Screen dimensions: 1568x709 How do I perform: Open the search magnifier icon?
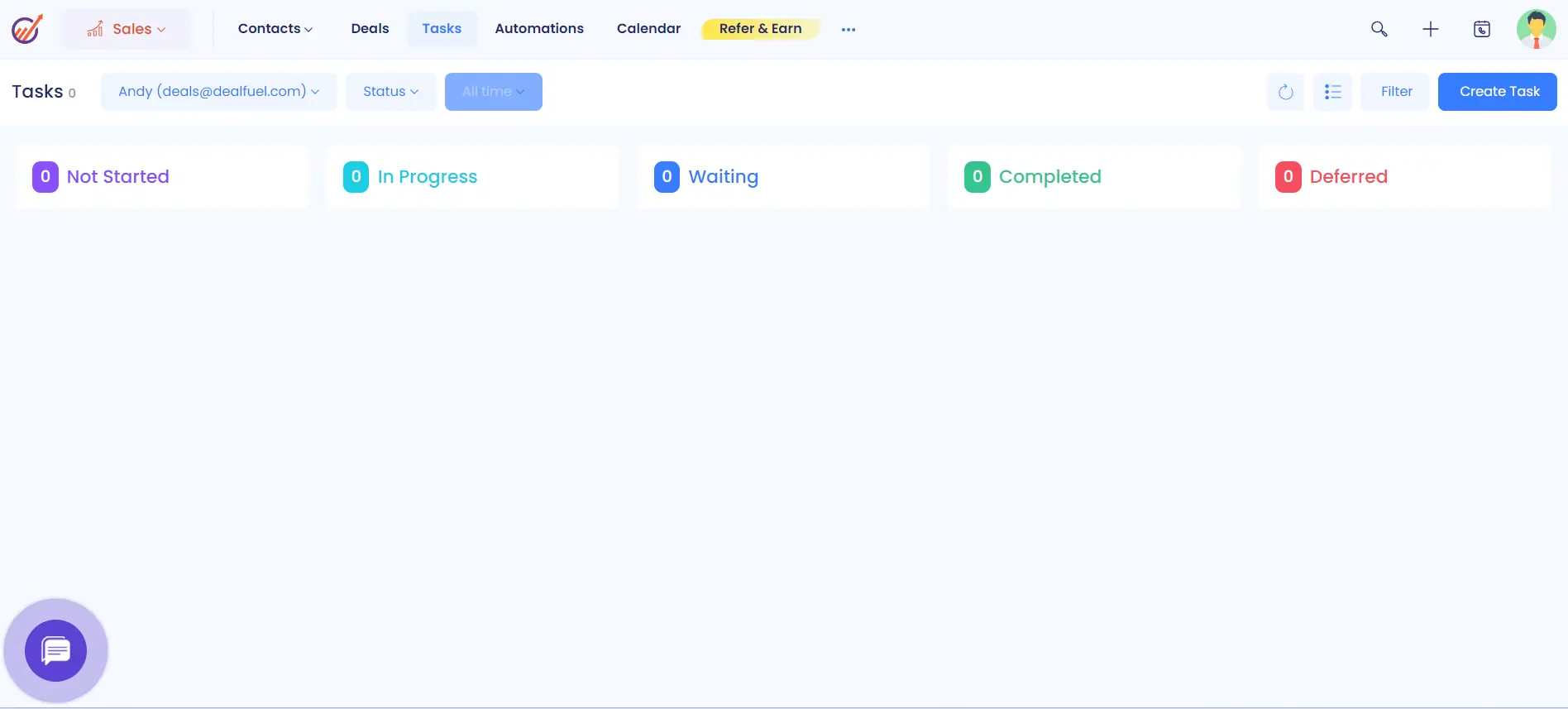click(x=1379, y=29)
